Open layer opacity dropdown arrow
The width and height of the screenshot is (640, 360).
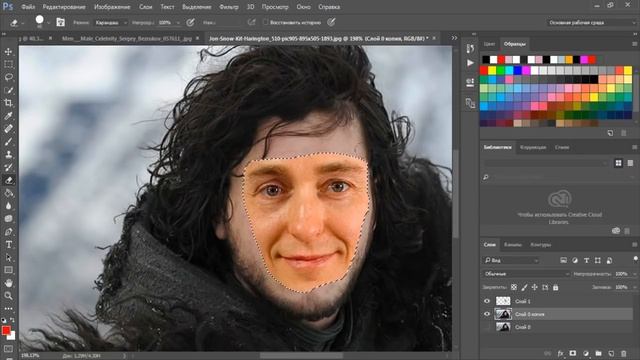coord(635,274)
